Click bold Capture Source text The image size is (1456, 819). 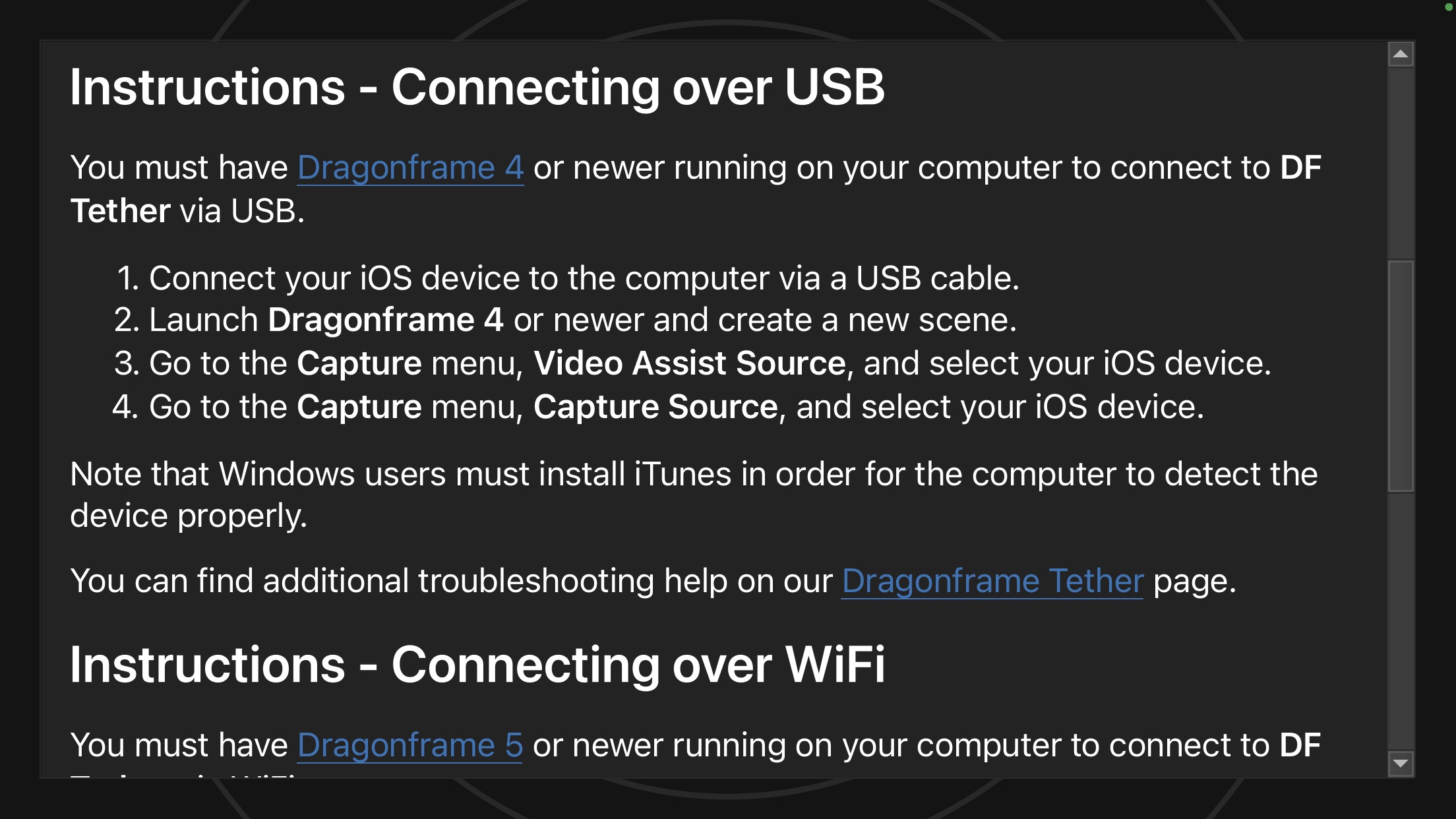(x=655, y=407)
